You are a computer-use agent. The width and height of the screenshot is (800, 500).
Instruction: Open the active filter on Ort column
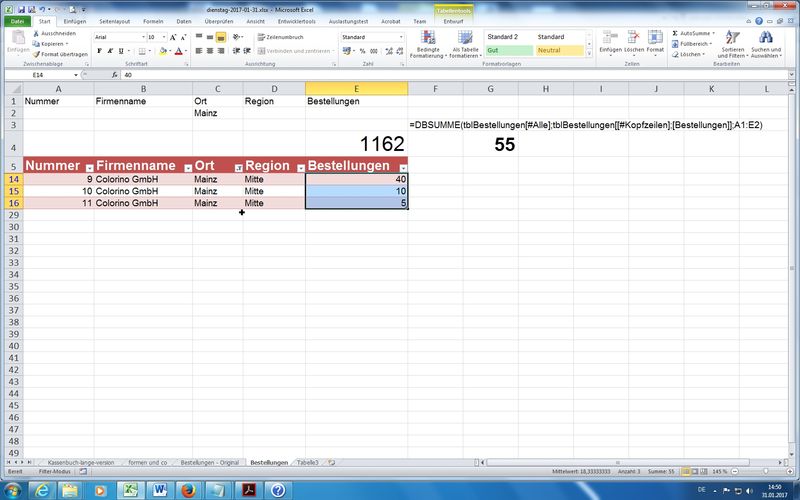238,168
